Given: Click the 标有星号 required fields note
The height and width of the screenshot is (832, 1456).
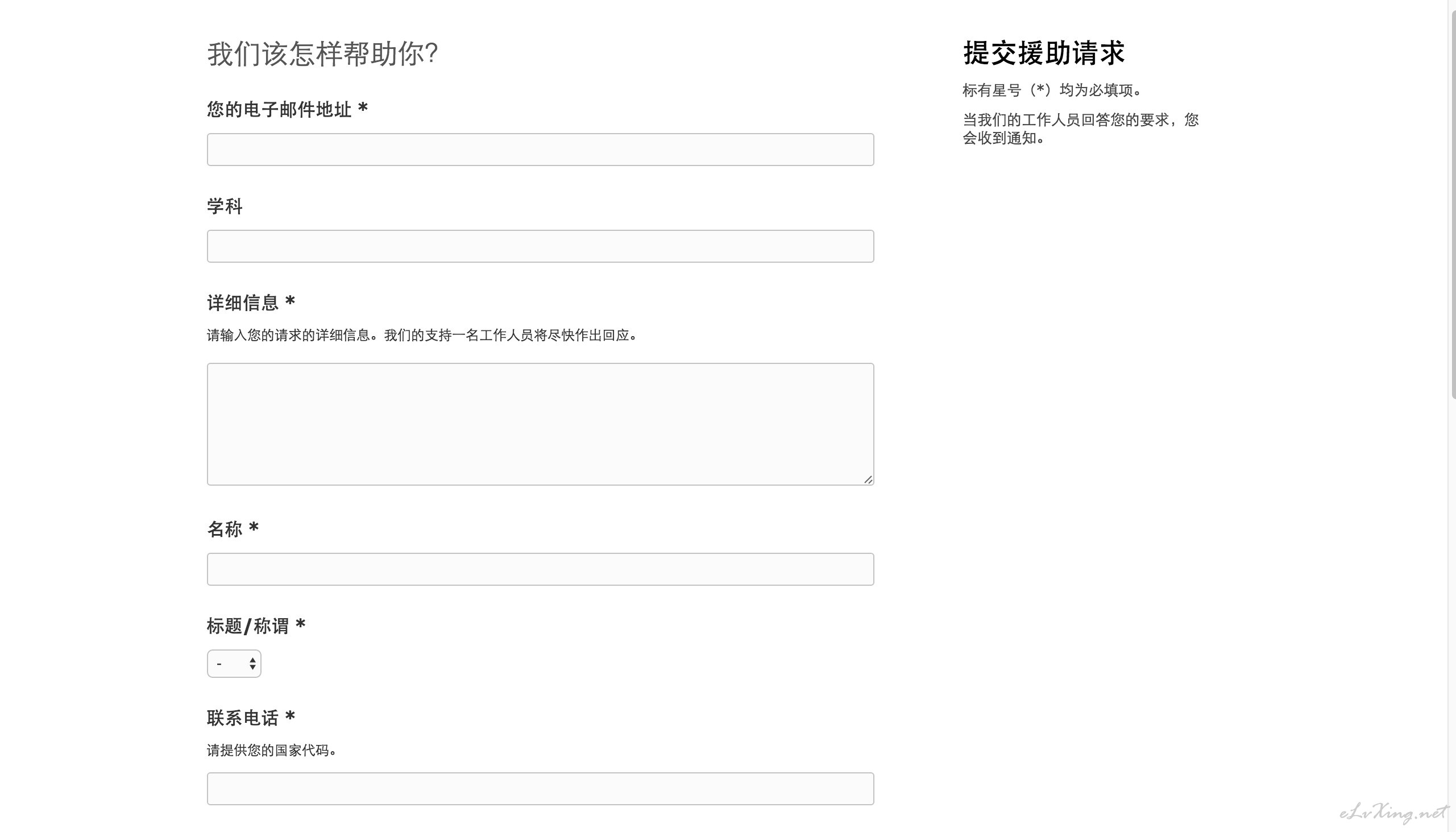Looking at the screenshot, I should [1053, 90].
